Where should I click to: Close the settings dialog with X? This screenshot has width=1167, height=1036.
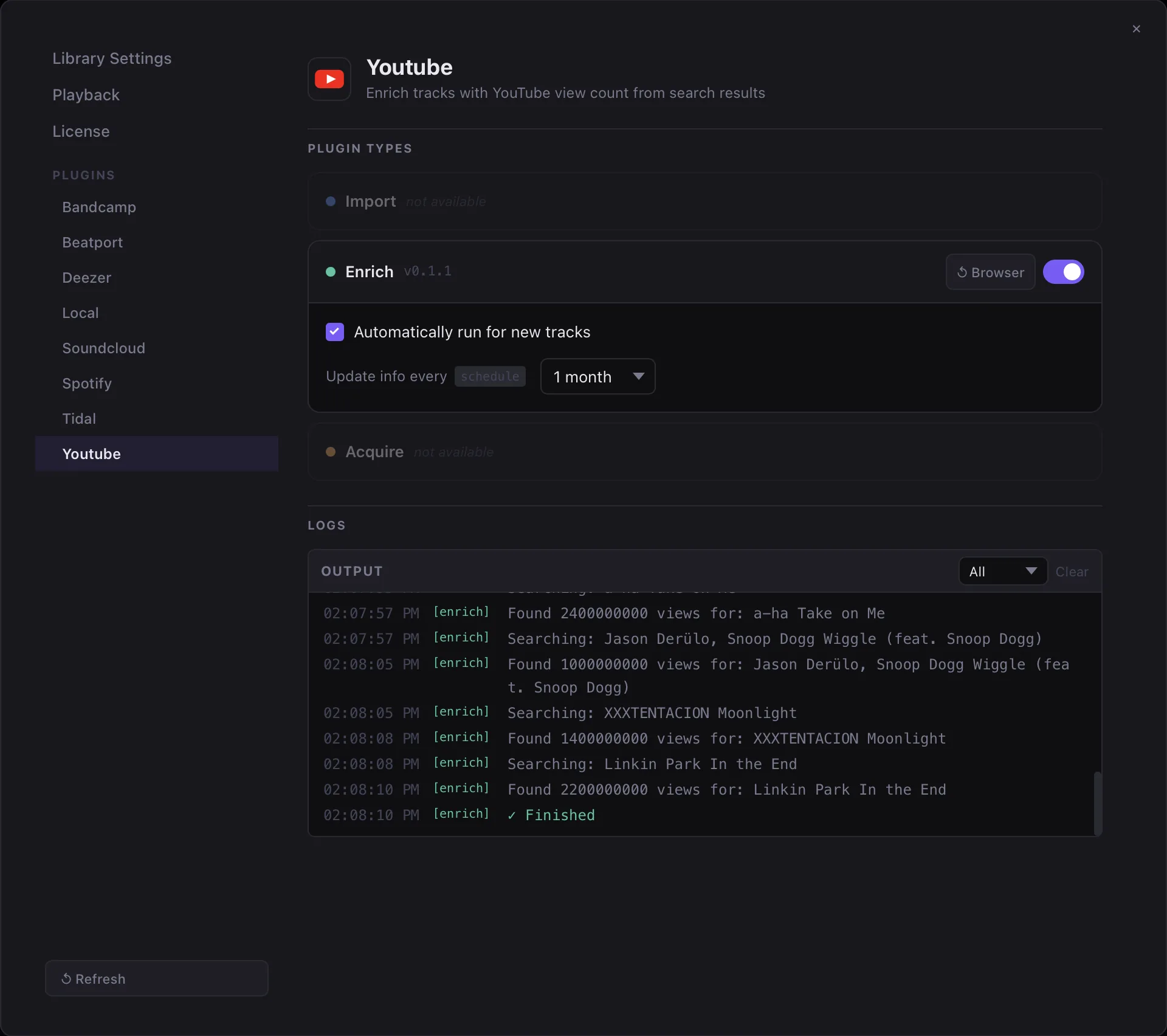pyautogui.click(x=1136, y=29)
